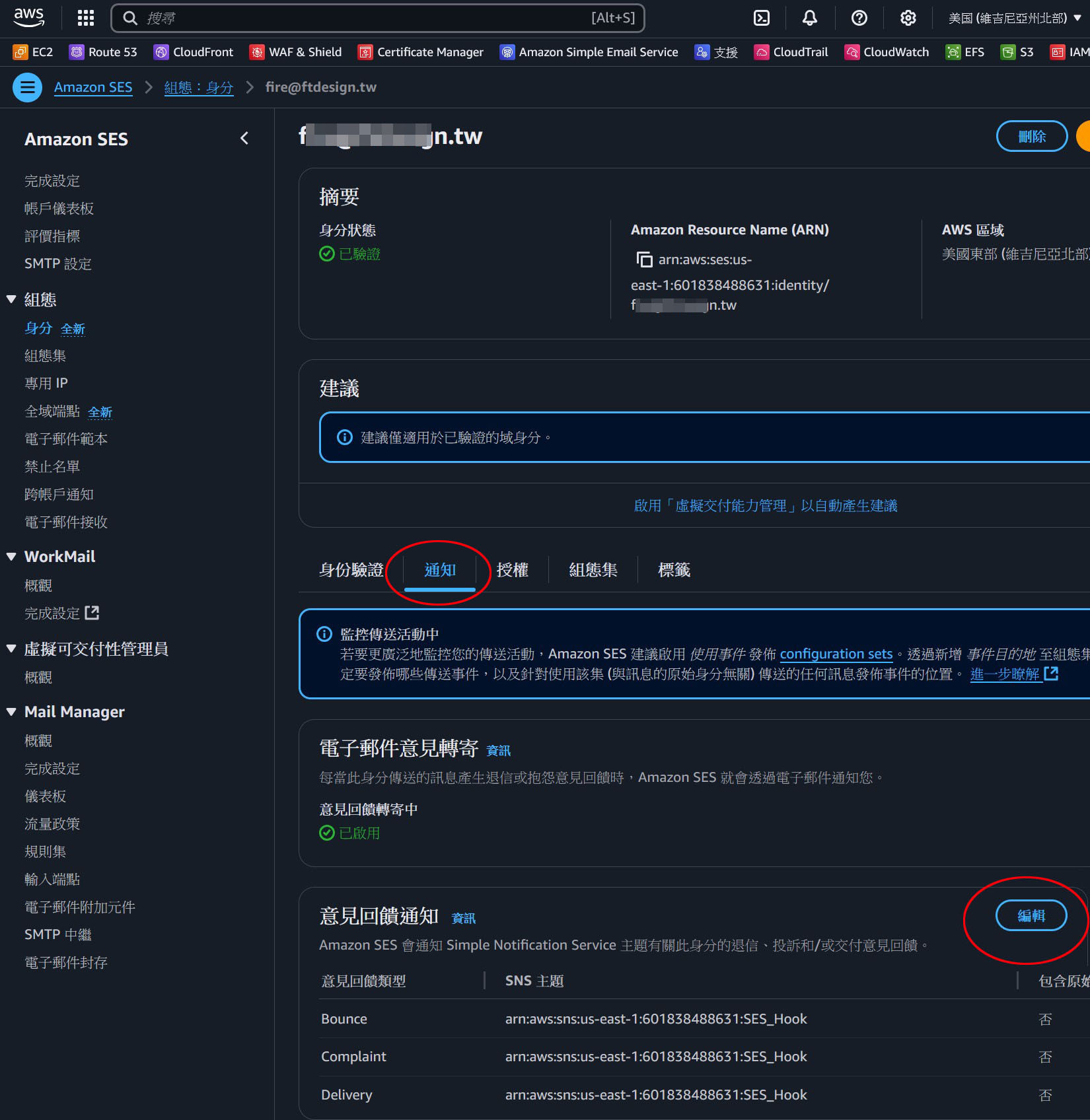Open the CloudWatch favorite shortcut

pos(887,52)
